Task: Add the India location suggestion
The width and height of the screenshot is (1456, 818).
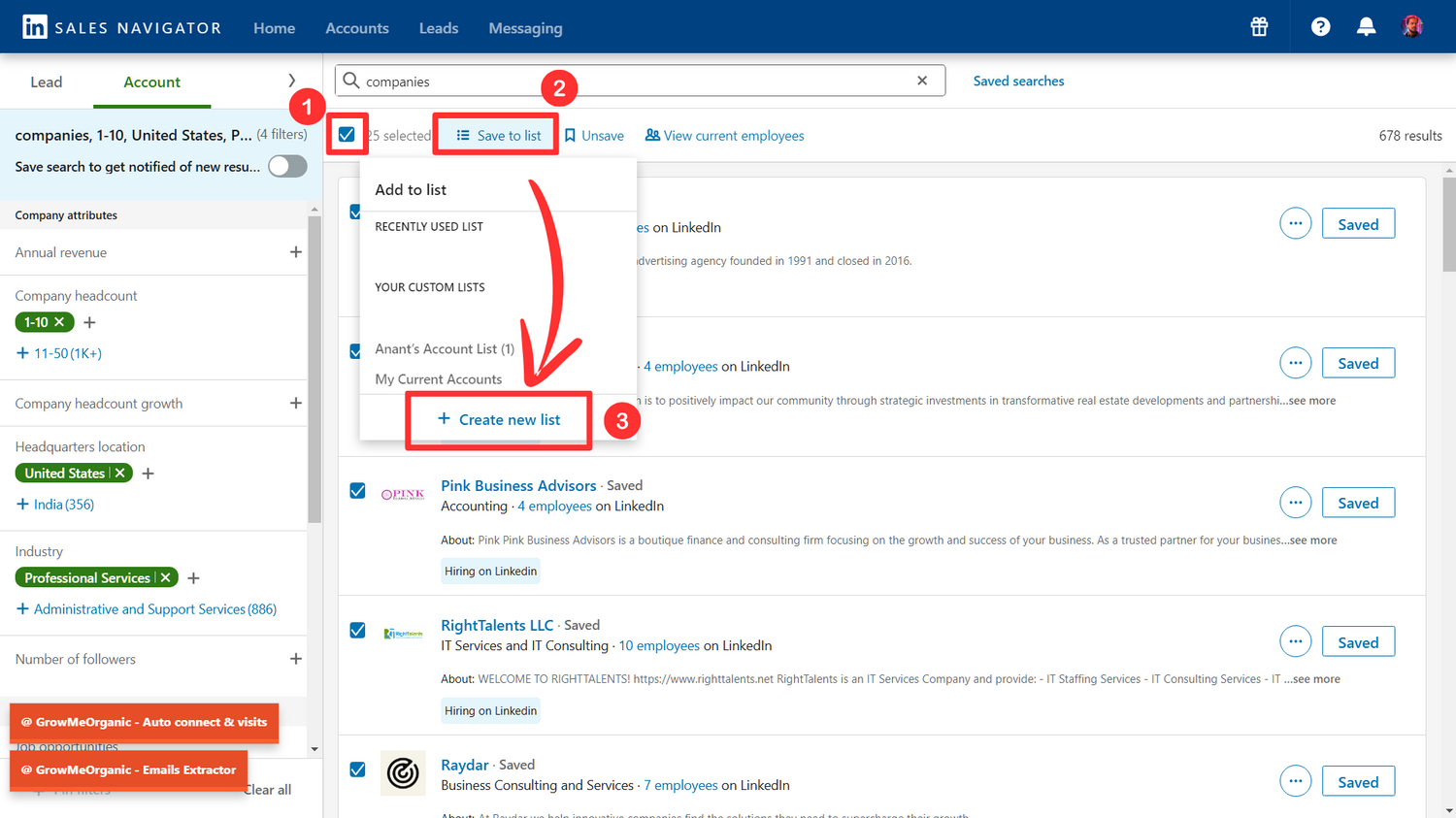Action: (55, 505)
